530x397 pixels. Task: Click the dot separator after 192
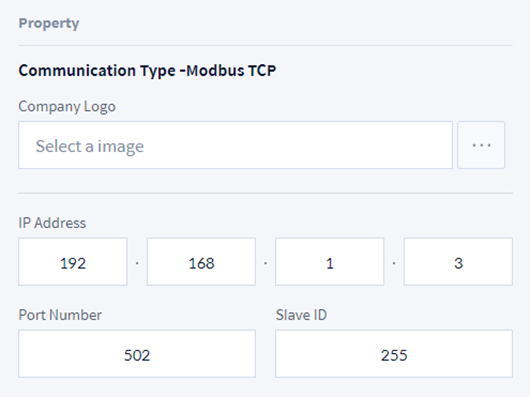point(137,263)
